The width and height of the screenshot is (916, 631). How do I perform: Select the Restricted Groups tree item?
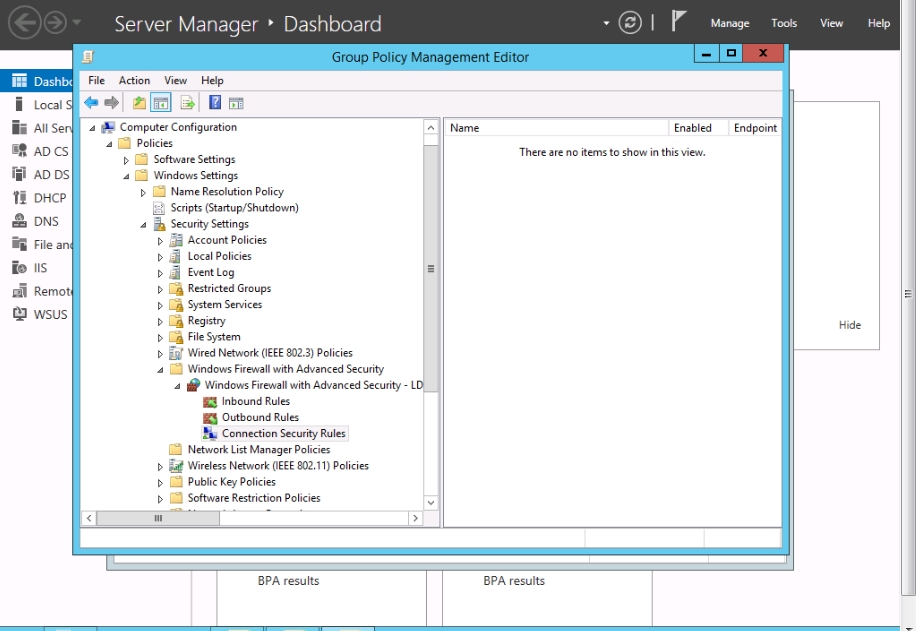click(x=229, y=289)
